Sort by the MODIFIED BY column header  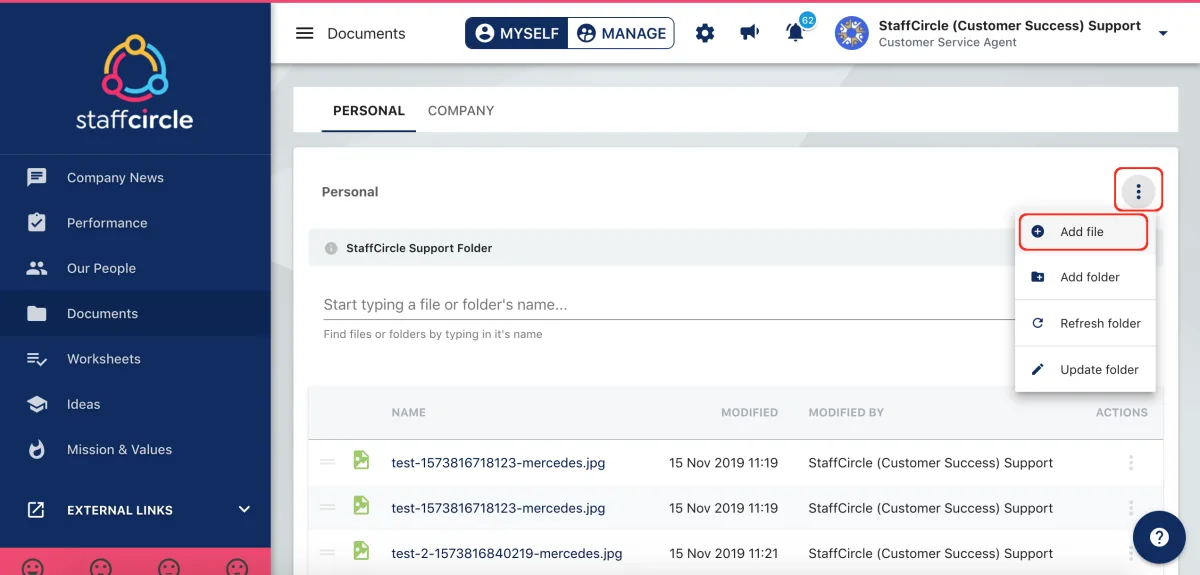tap(846, 412)
